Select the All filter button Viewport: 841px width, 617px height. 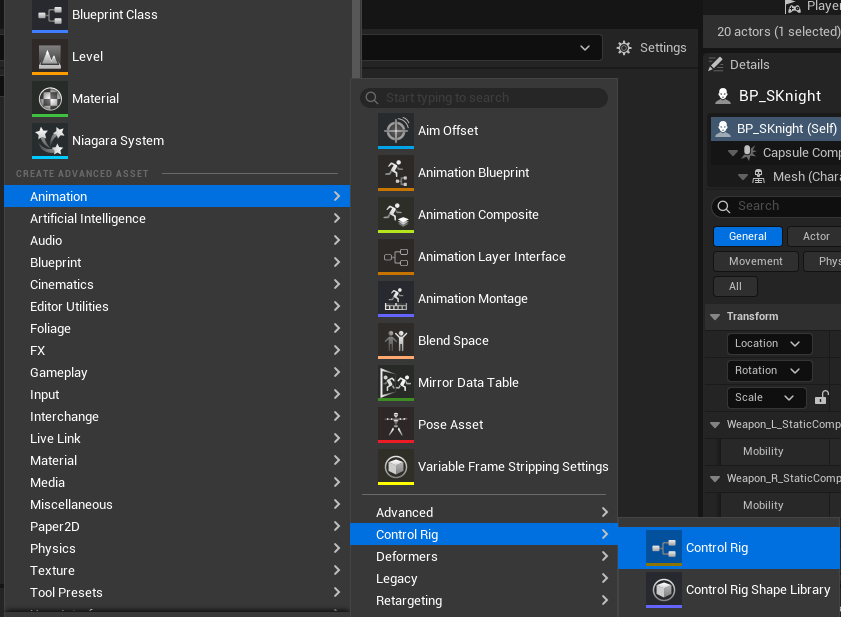pyautogui.click(x=735, y=287)
